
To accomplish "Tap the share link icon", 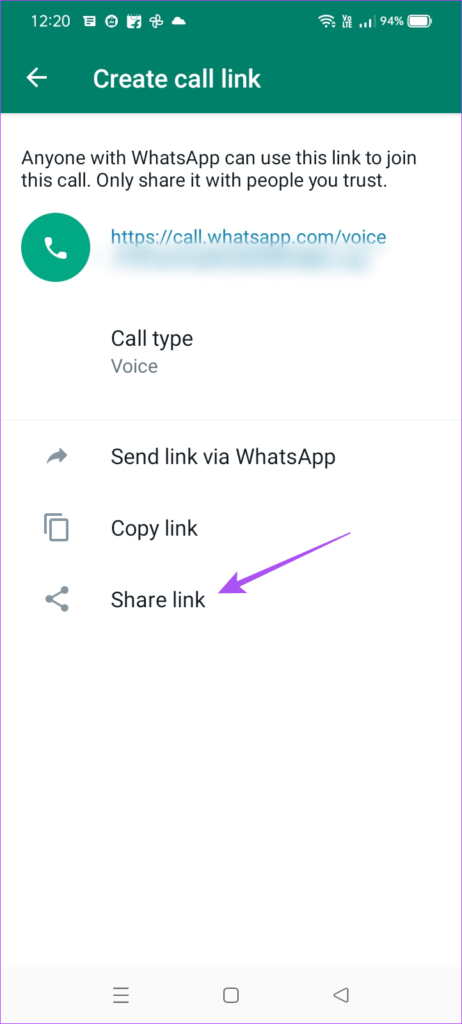I will pos(57,599).
